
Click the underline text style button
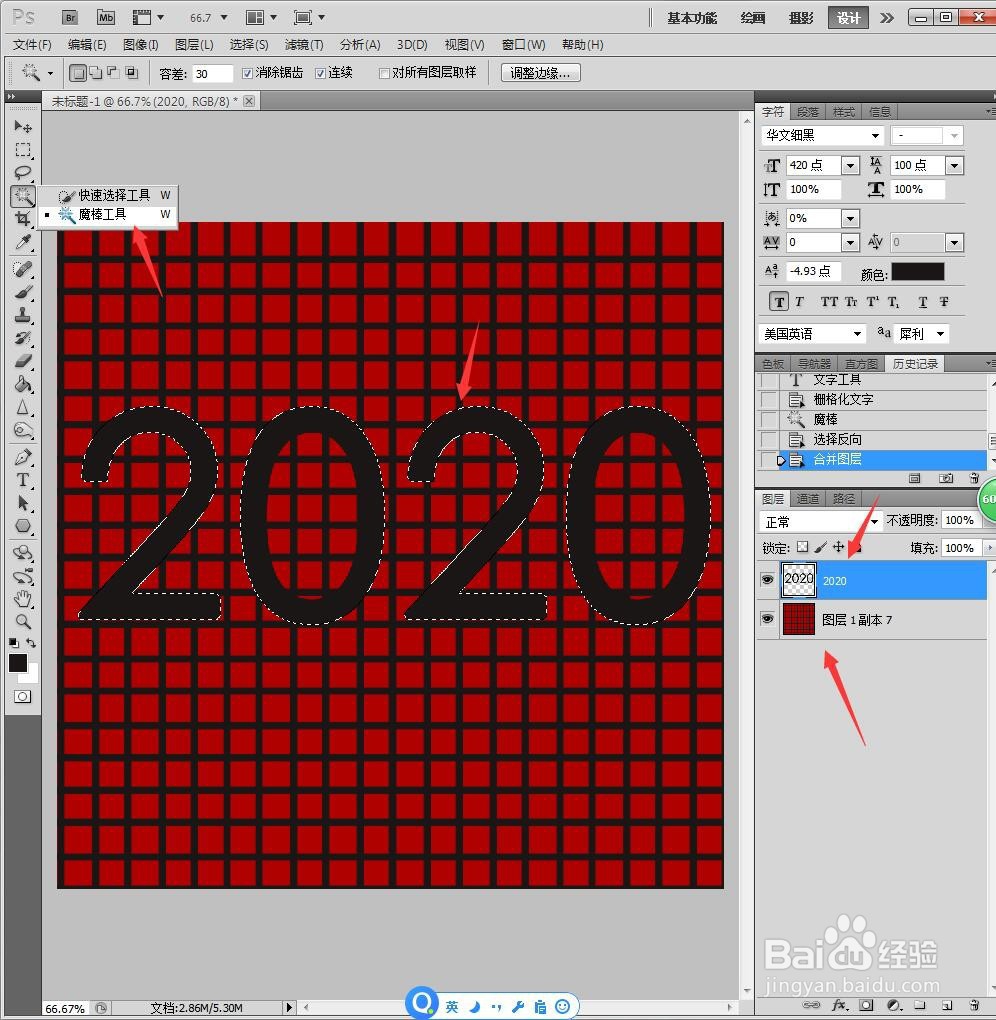click(922, 302)
